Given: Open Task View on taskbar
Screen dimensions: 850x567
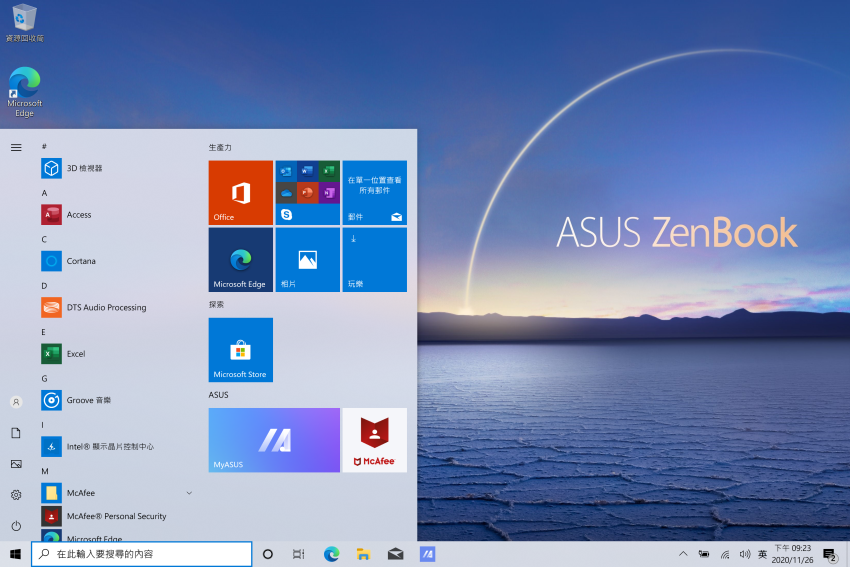Looking at the screenshot, I should tap(299, 554).
